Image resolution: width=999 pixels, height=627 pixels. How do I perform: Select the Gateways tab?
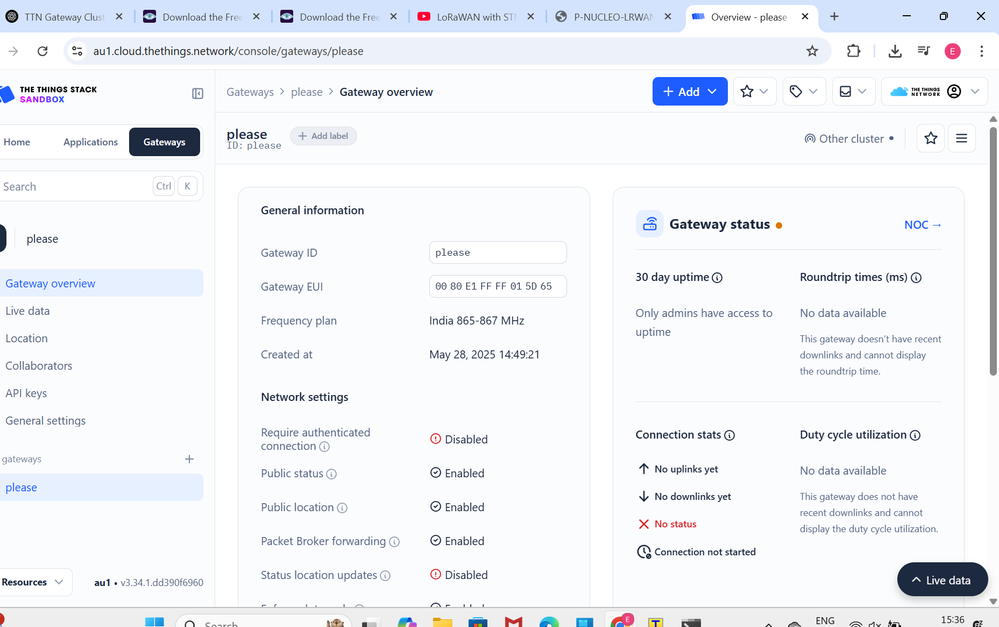click(164, 142)
